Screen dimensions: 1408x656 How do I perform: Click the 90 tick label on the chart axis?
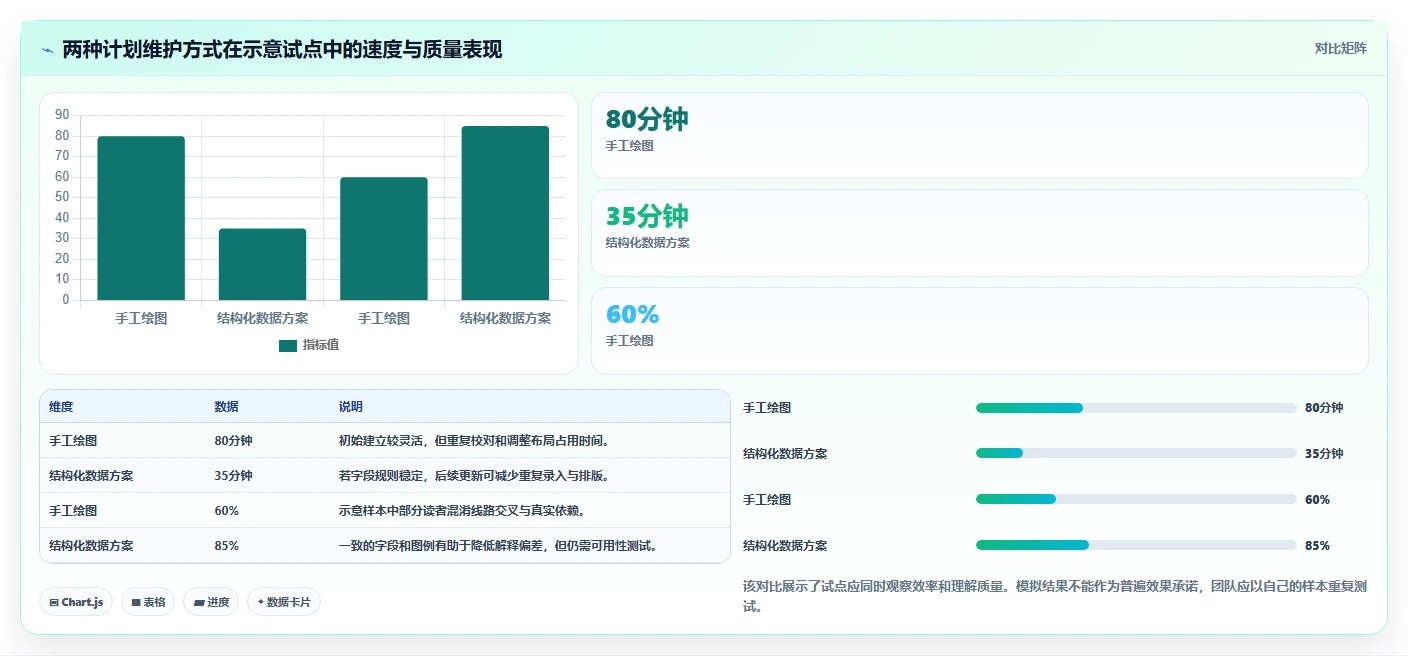click(x=62, y=115)
